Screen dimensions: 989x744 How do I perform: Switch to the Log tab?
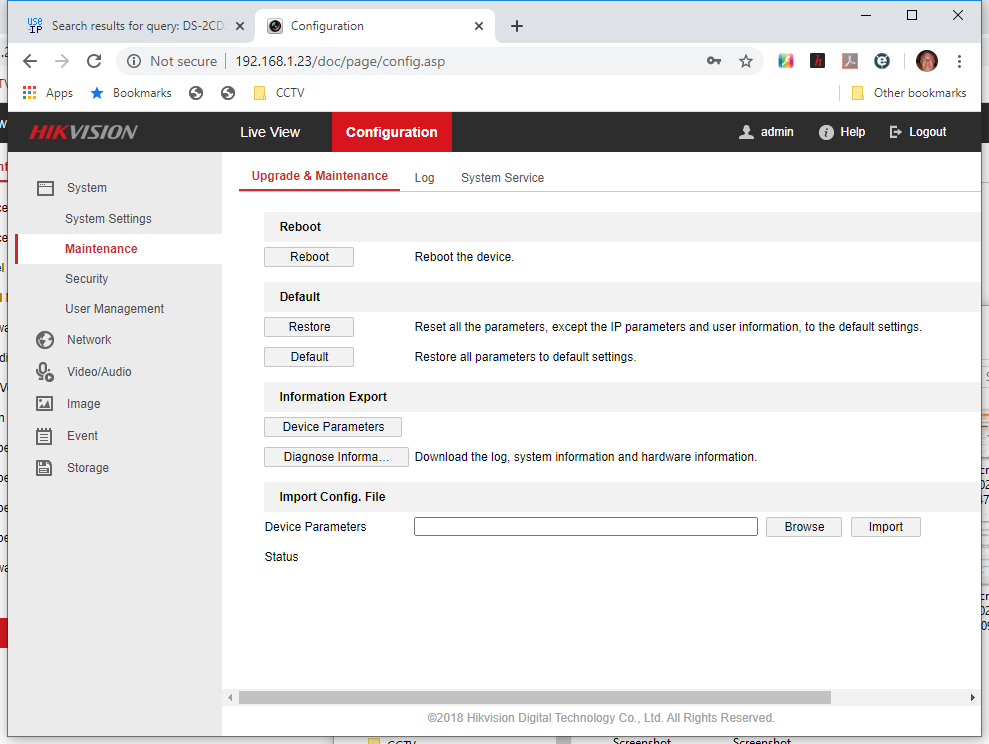424,178
